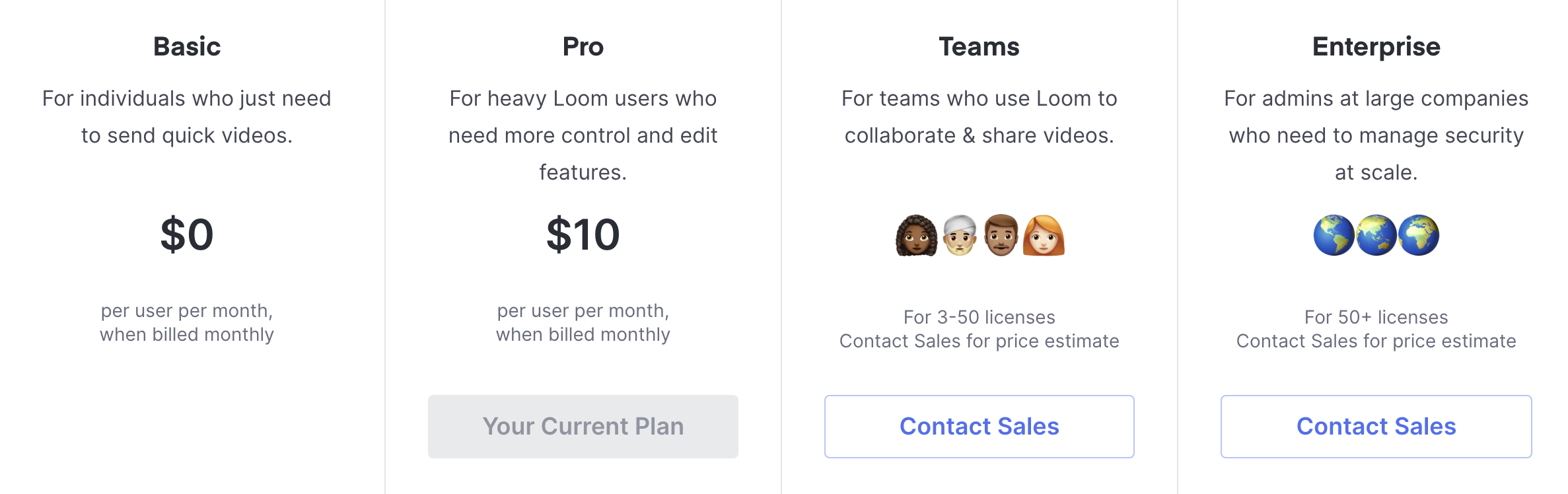Screen dimensions: 1568x494
Task: Click the For 50+ licenses text
Action: 1376,317
